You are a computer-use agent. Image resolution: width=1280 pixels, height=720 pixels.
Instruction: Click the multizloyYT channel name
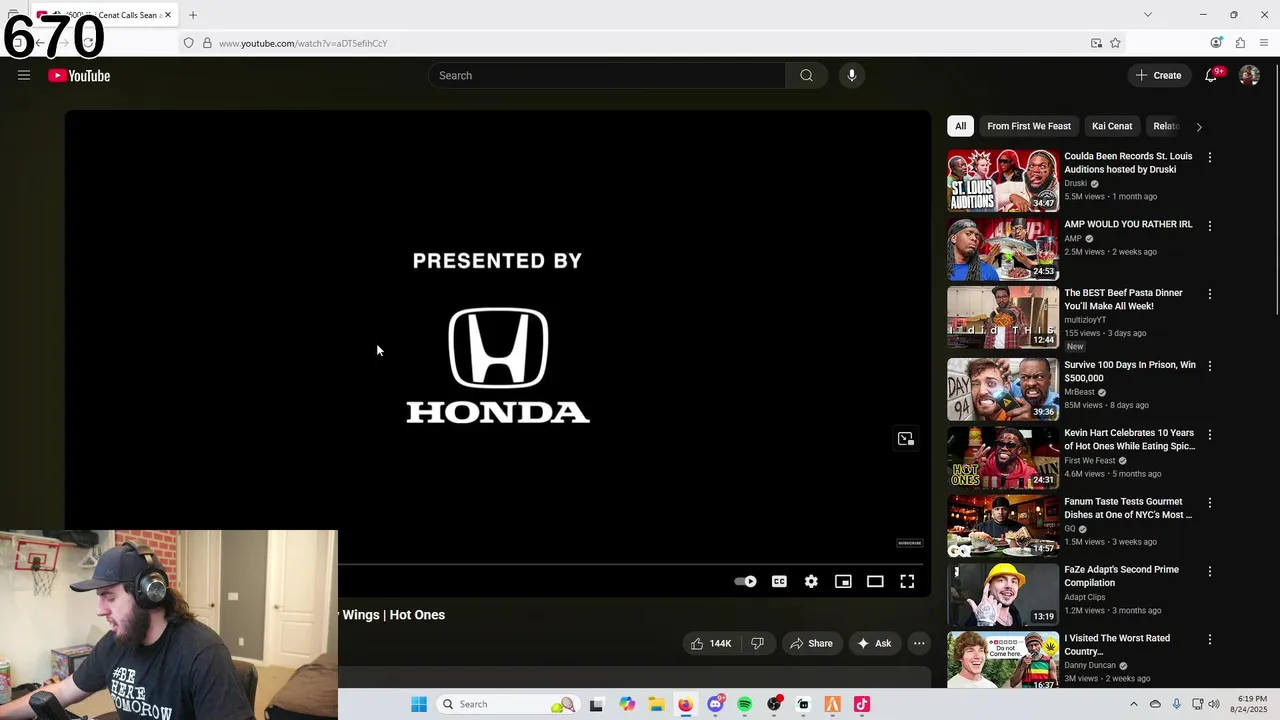pyautogui.click(x=1085, y=320)
